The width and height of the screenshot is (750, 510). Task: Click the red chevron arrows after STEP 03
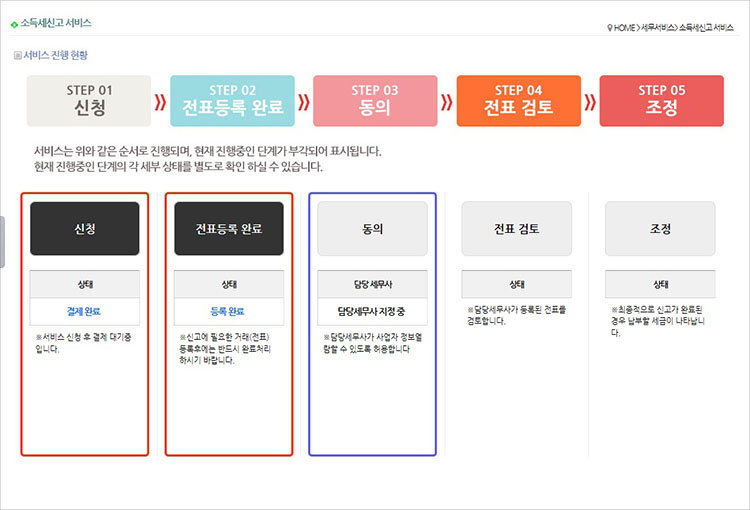pyautogui.click(x=447, y=101)
